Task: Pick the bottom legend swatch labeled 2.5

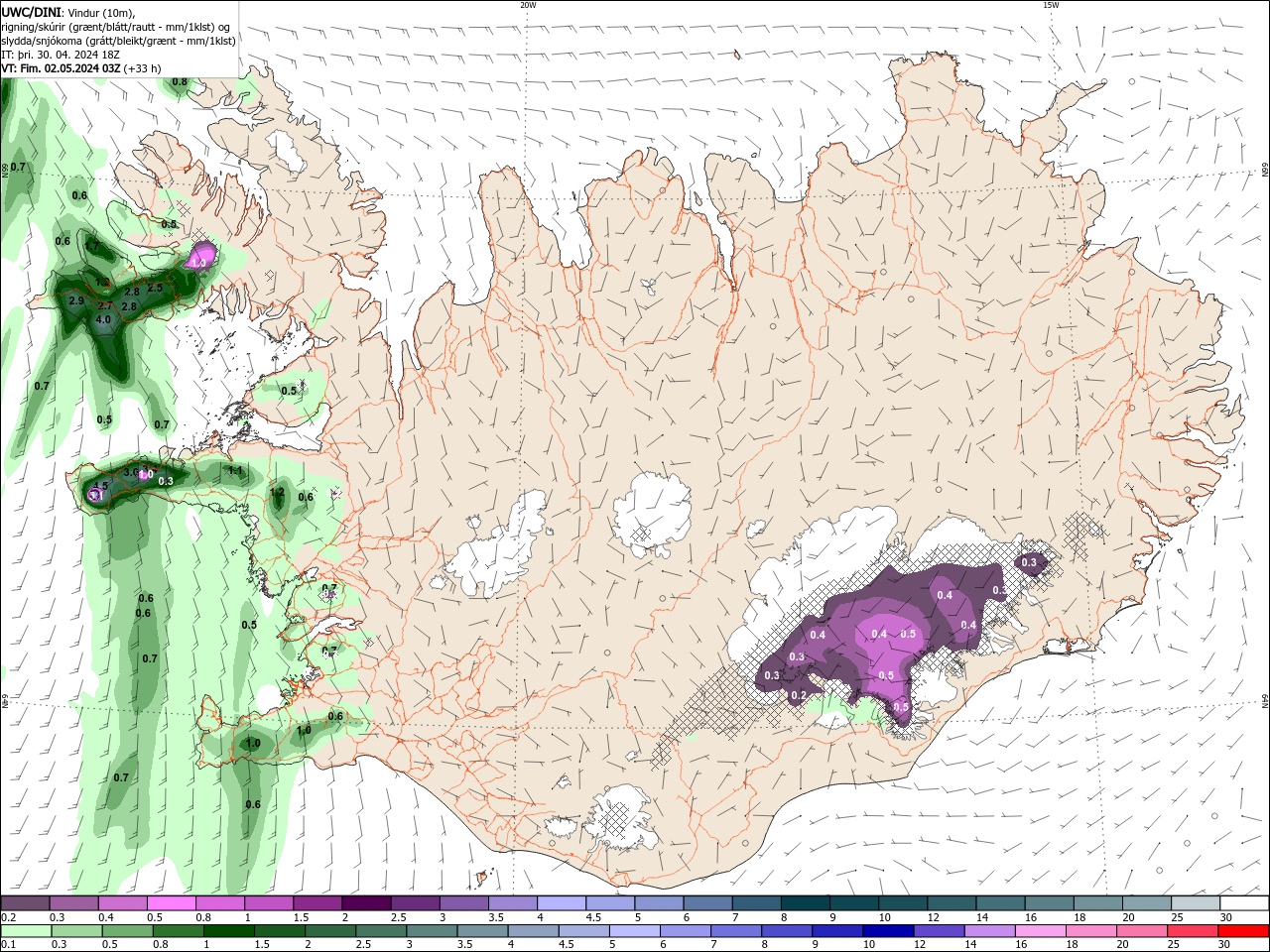Action: point(381,931)
